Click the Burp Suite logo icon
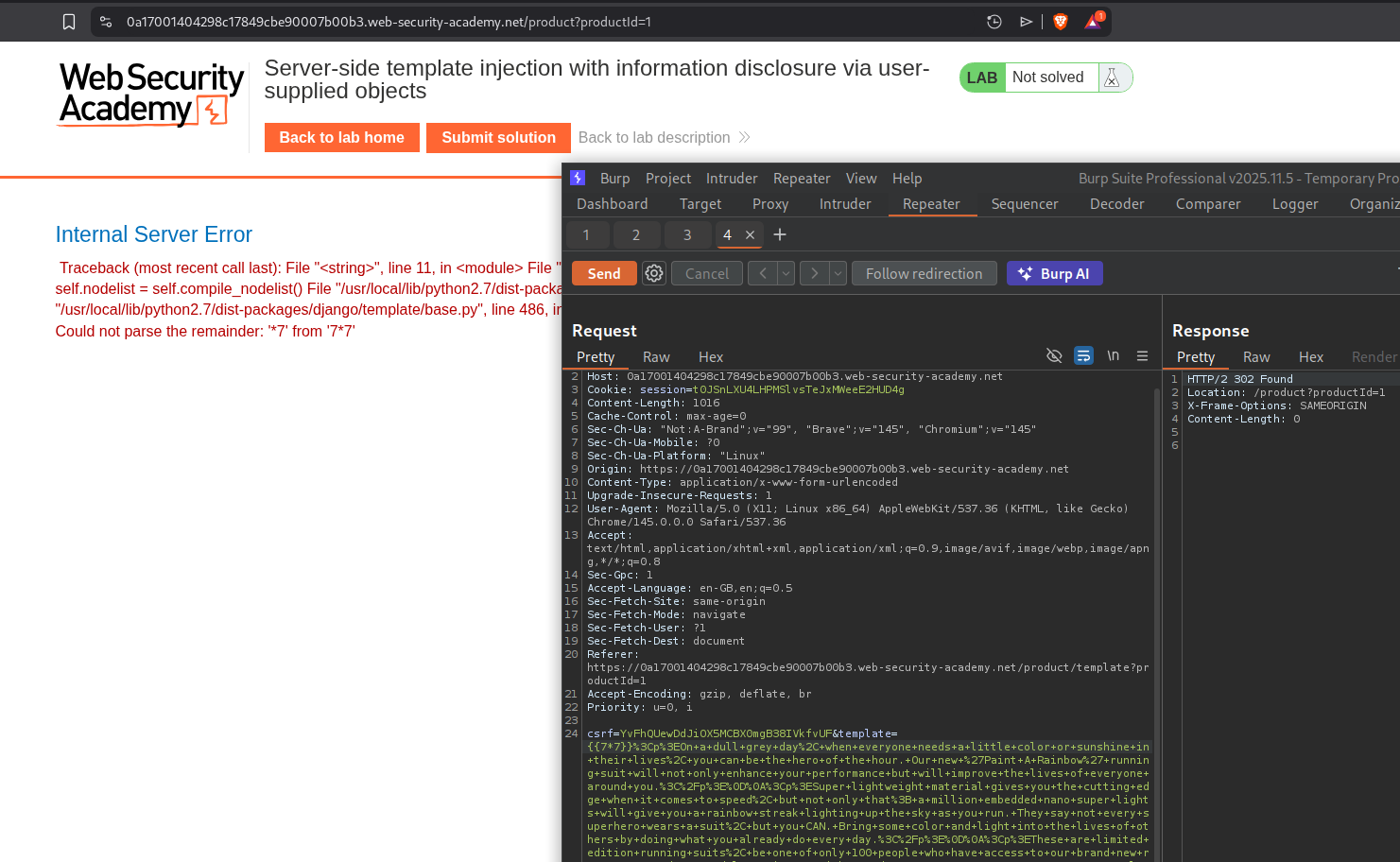 pos(578,178)
